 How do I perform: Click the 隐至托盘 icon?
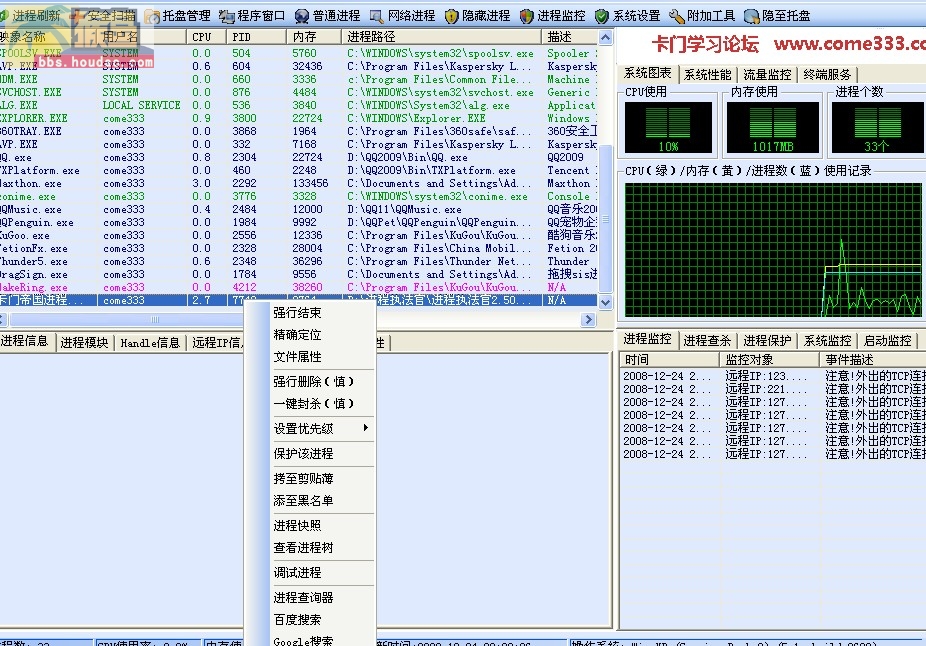pyautogui.click(x=752, y=16)
